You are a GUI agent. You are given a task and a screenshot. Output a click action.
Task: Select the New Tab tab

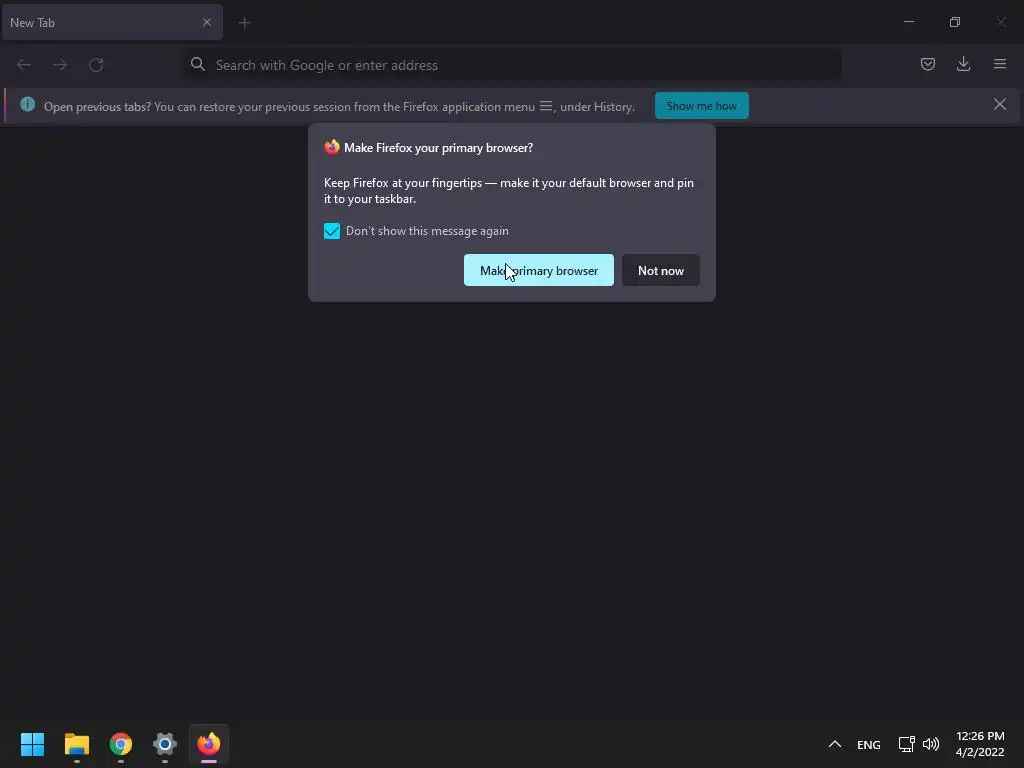(112, 22)
